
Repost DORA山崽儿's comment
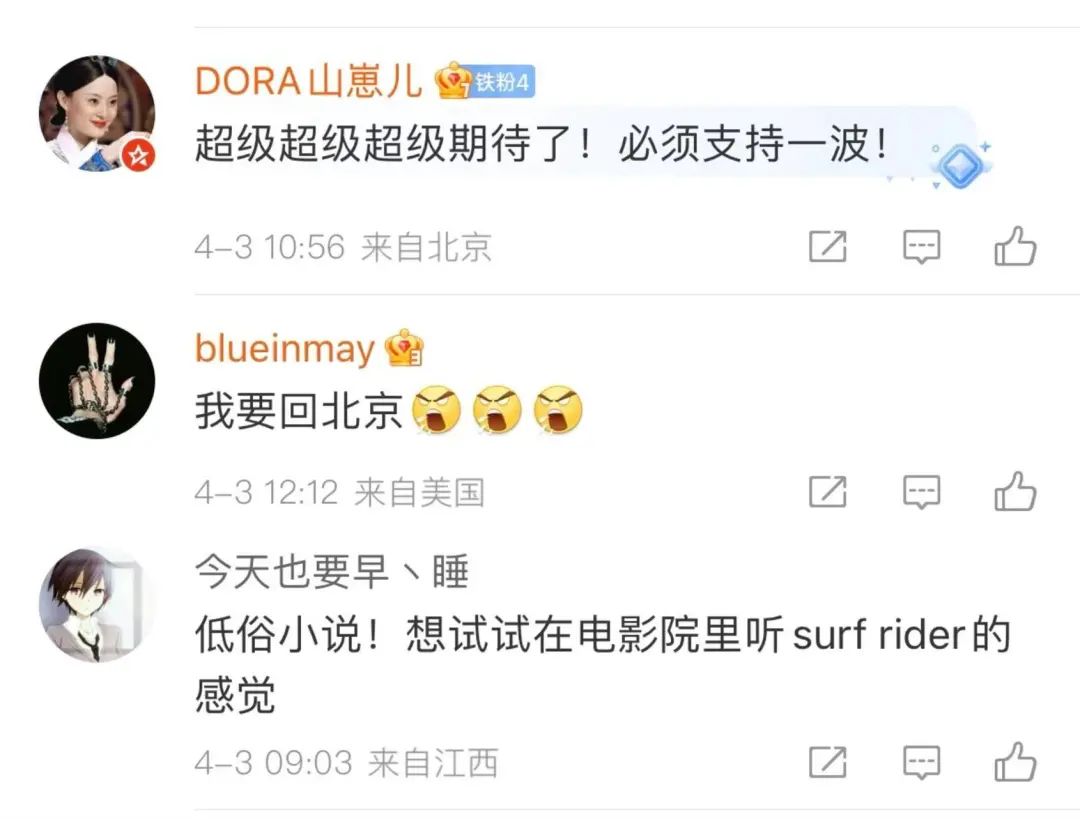827,246
